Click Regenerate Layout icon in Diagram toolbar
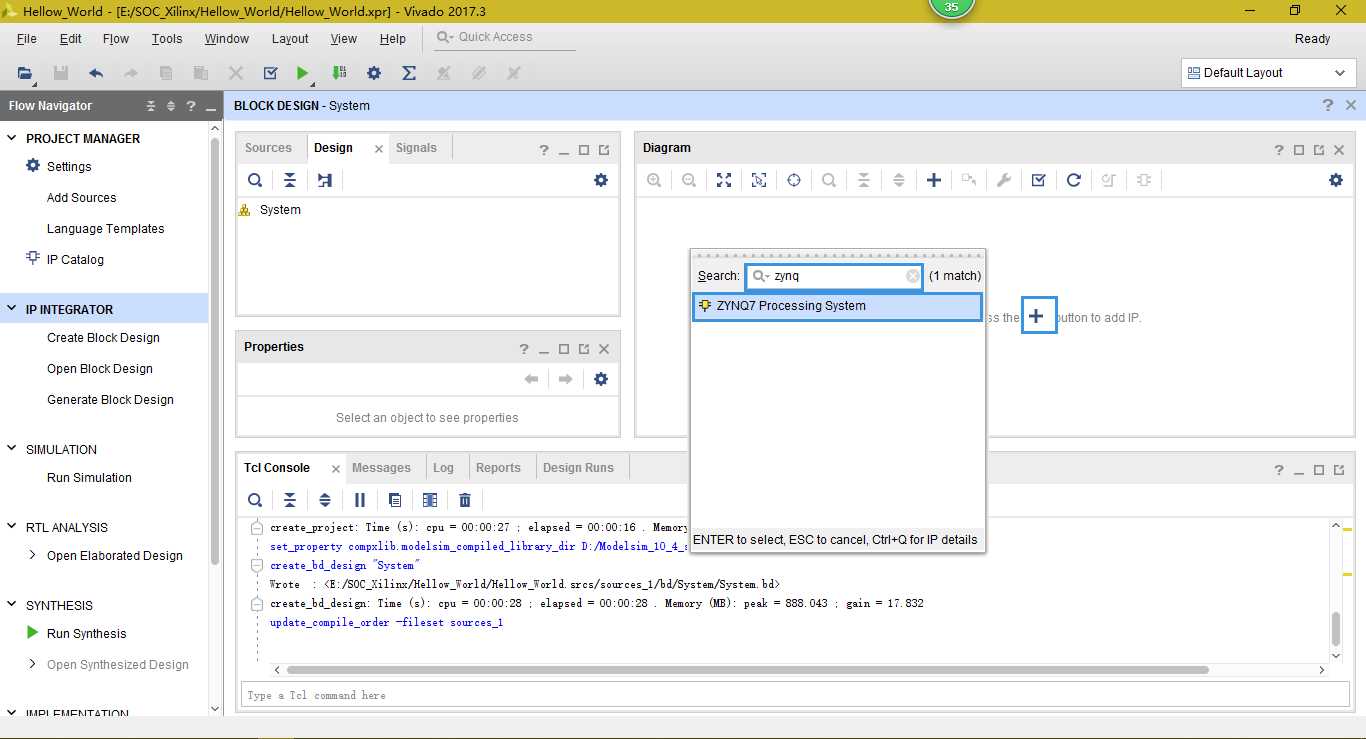This screenshot has height=739, width=1366. pyautogui.click(x=1074, y=180)
